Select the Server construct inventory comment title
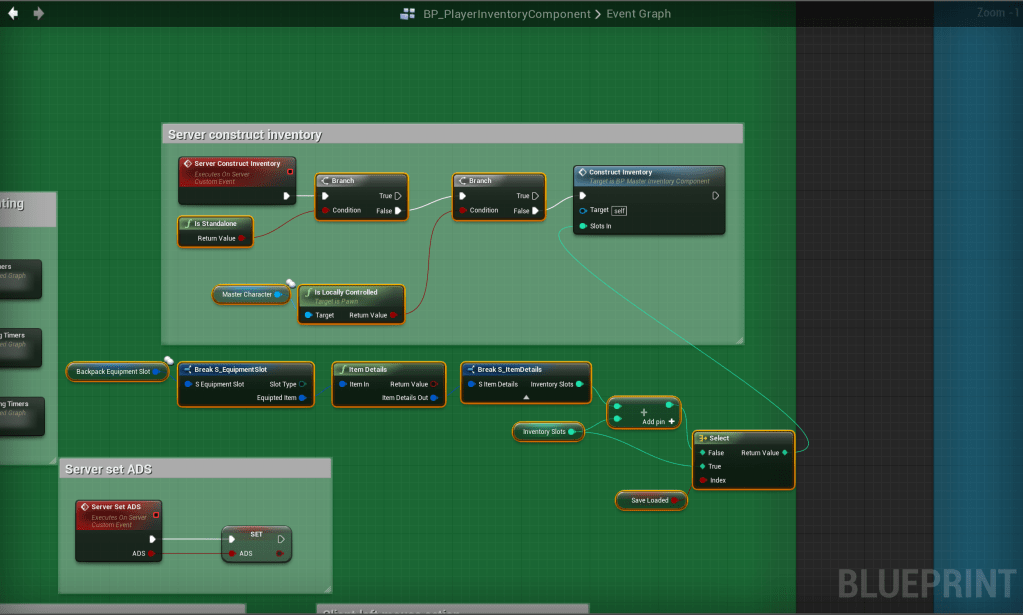 (x=245, y=134)
